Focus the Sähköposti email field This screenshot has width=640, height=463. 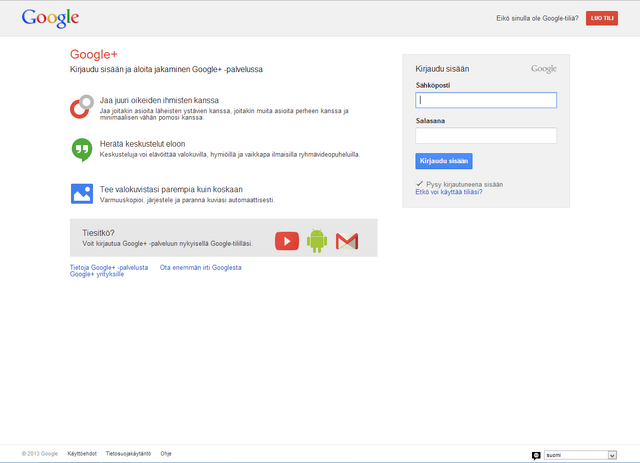(x=486, y=100)
